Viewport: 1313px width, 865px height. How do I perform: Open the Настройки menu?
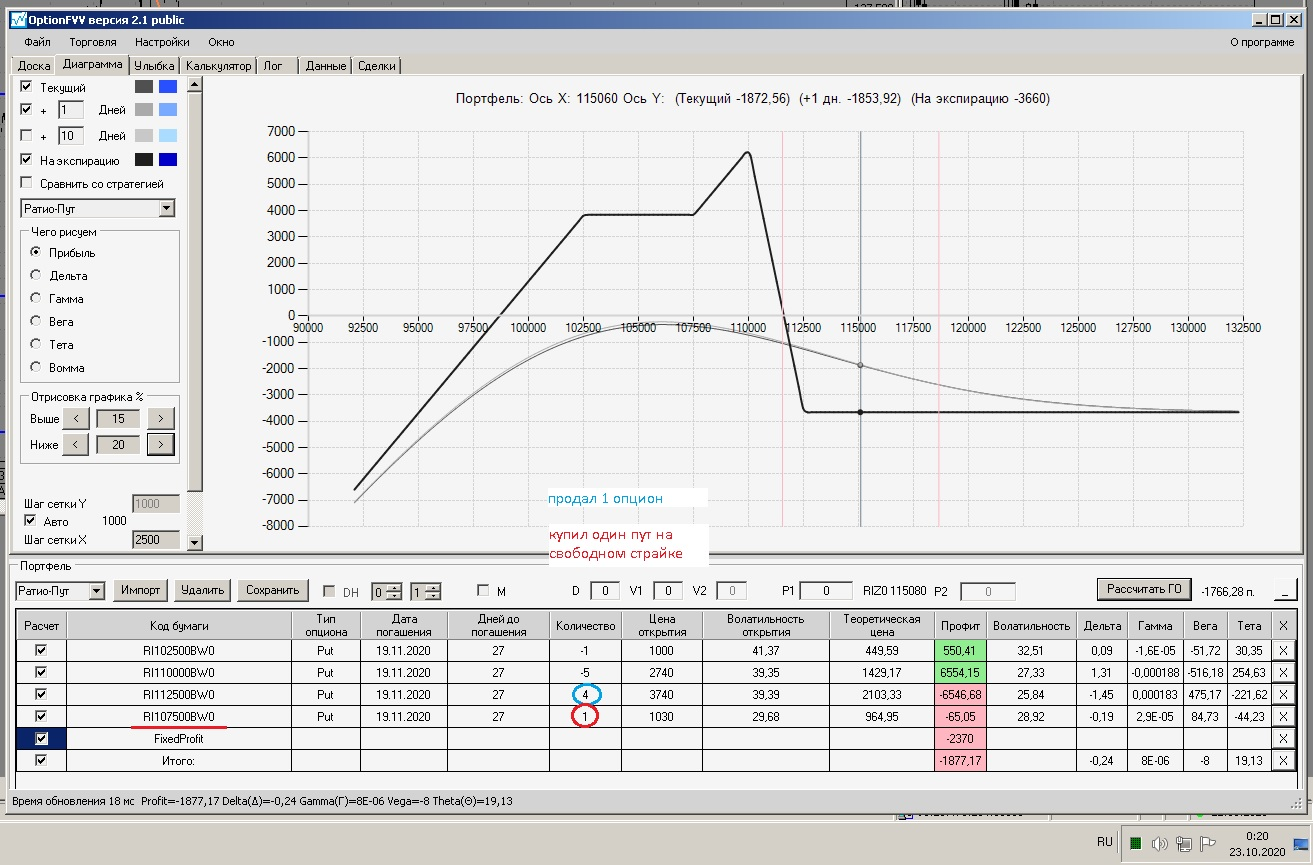click(162, 42)
